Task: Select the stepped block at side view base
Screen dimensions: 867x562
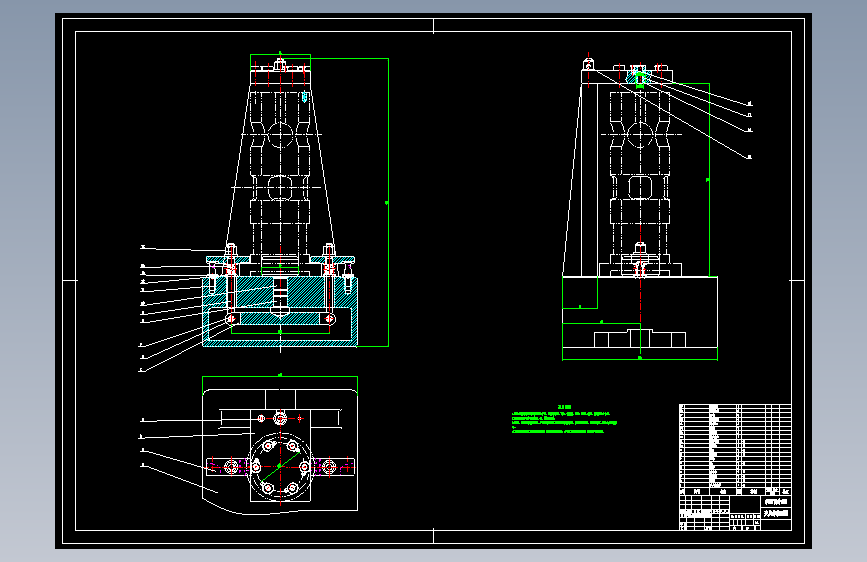Action: tap(640, 339)
